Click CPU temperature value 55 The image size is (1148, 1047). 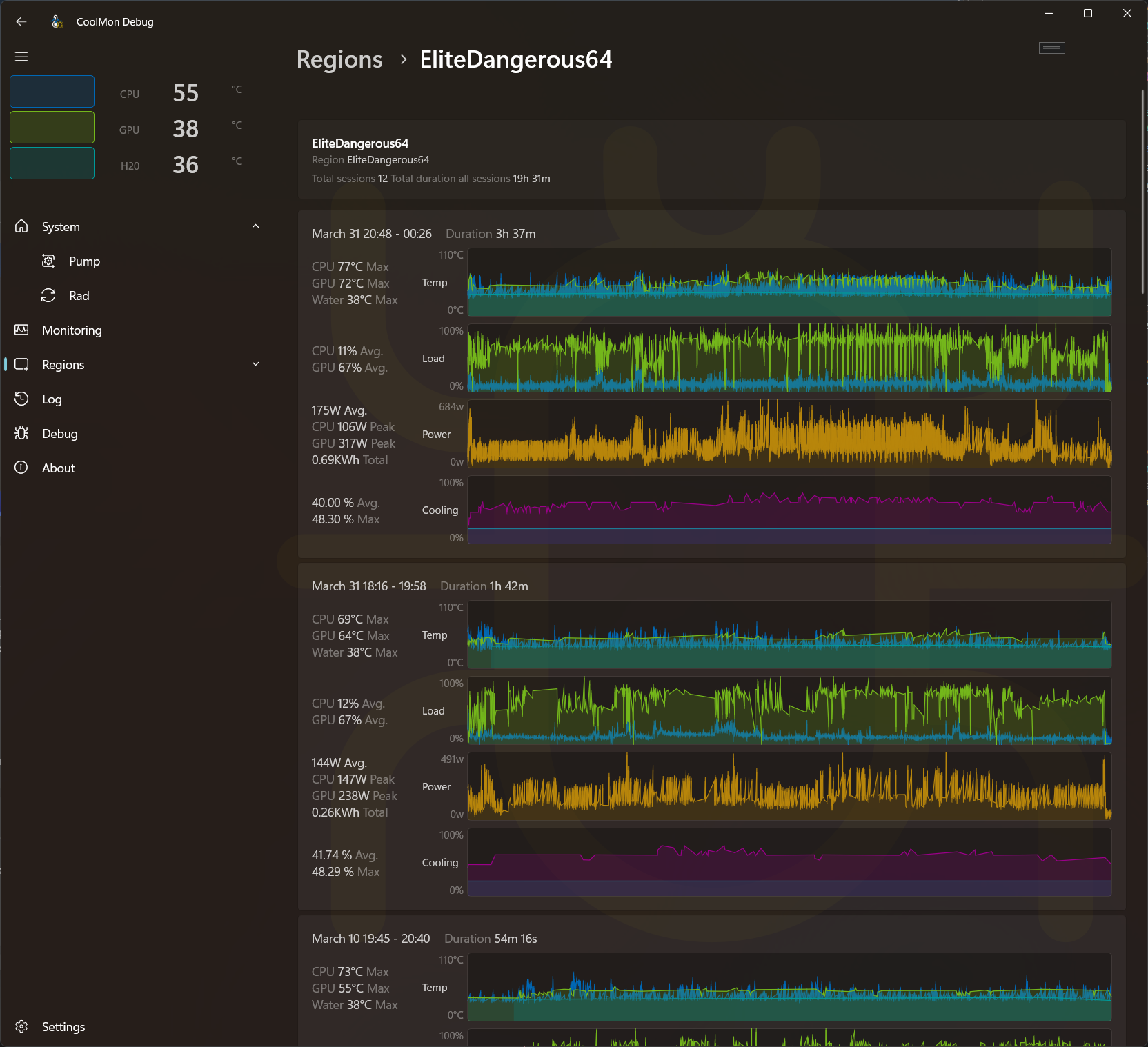coord(186,93)
